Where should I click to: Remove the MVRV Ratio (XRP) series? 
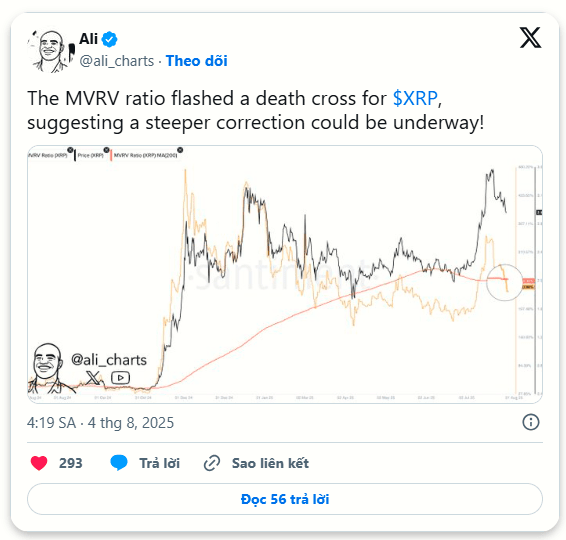[70, 150]
